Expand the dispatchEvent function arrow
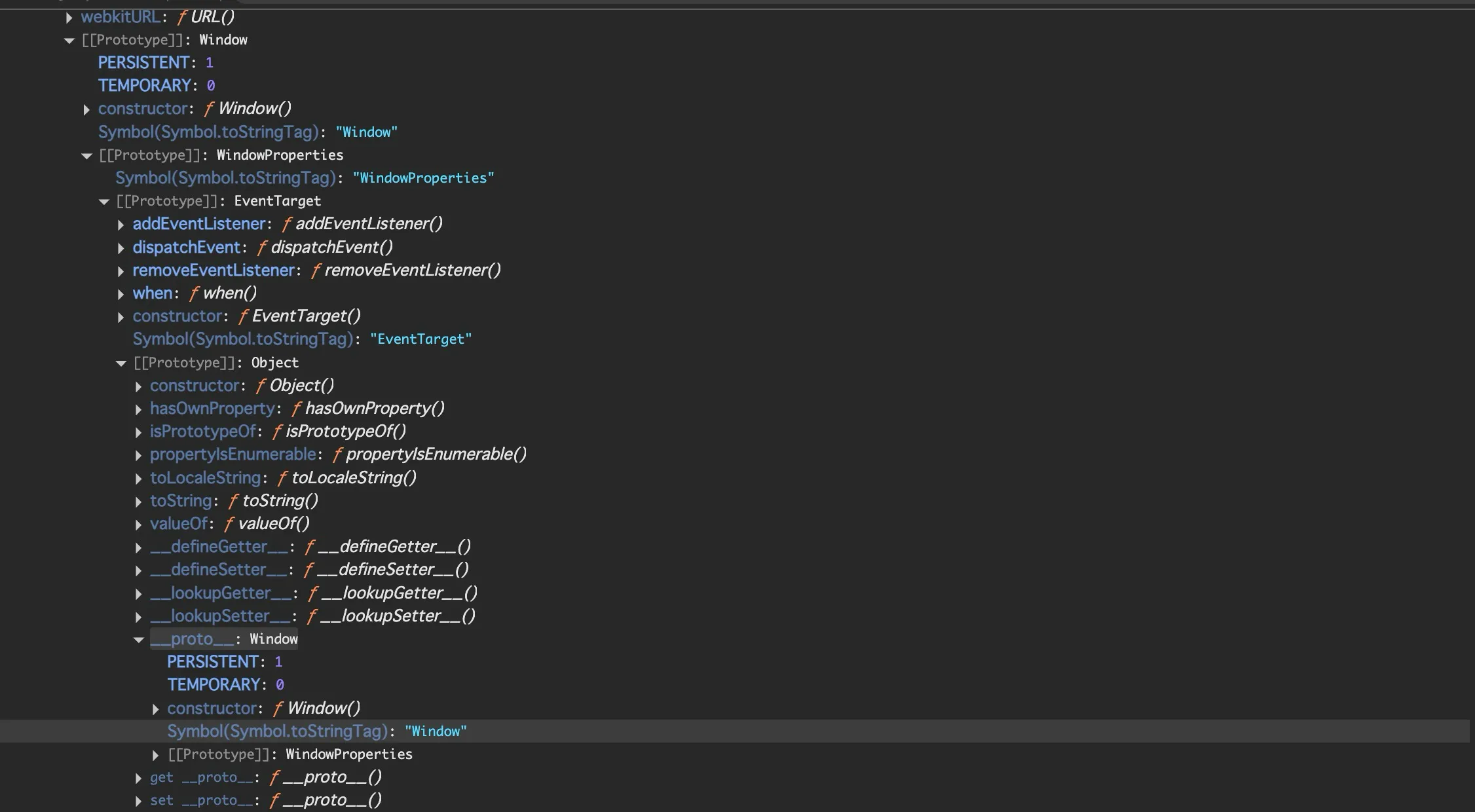 coord(121,248)
